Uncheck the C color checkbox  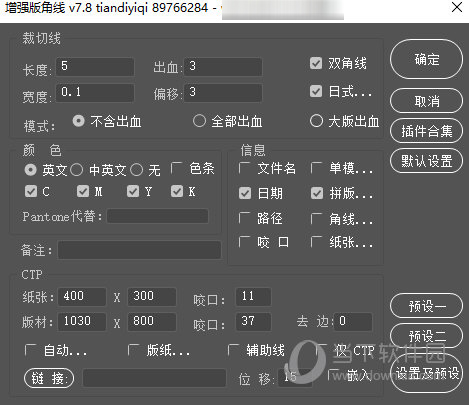click(x=31, y=191)
